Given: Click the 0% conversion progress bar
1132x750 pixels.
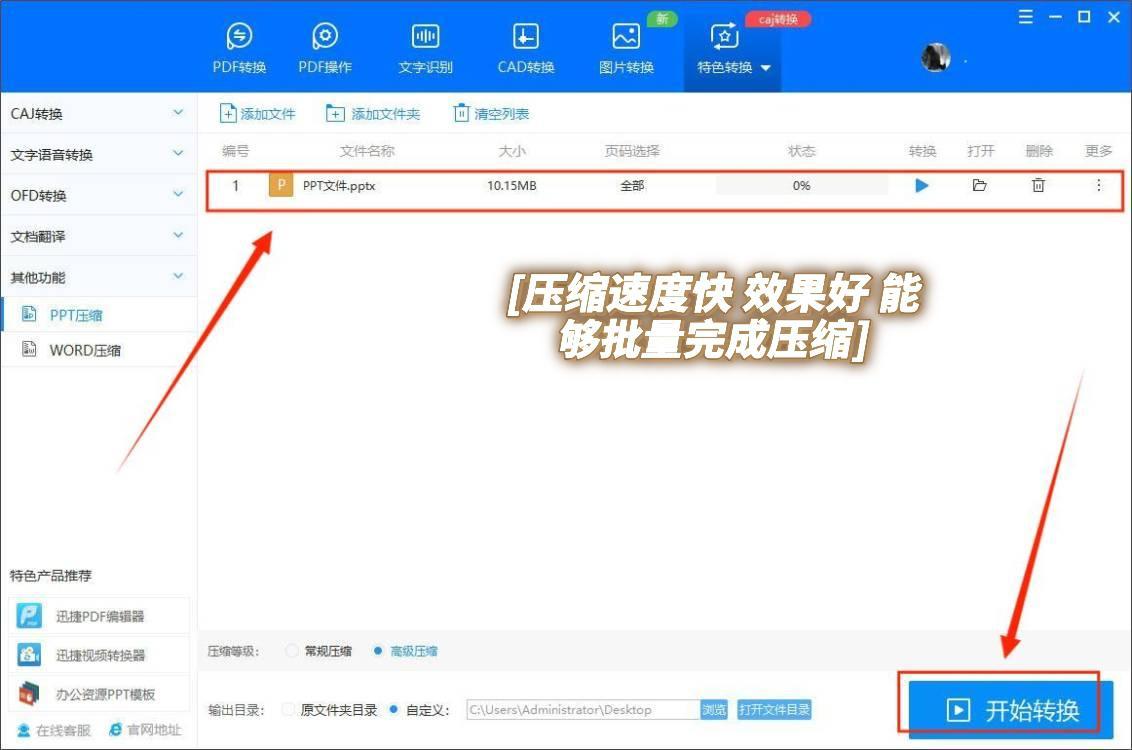Looking at the screenshot, I should (x=801, y=185).
